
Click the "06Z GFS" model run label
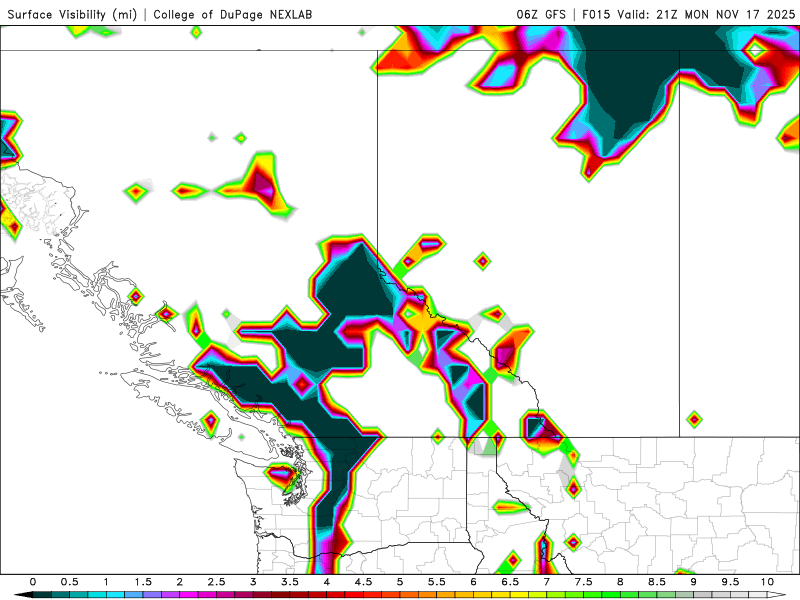(x=541, y=14)
